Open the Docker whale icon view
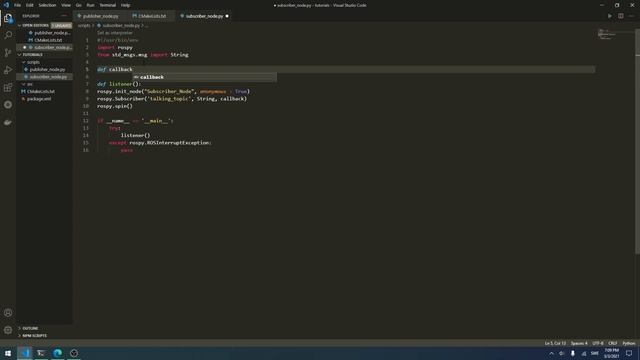 click(8, 122)
